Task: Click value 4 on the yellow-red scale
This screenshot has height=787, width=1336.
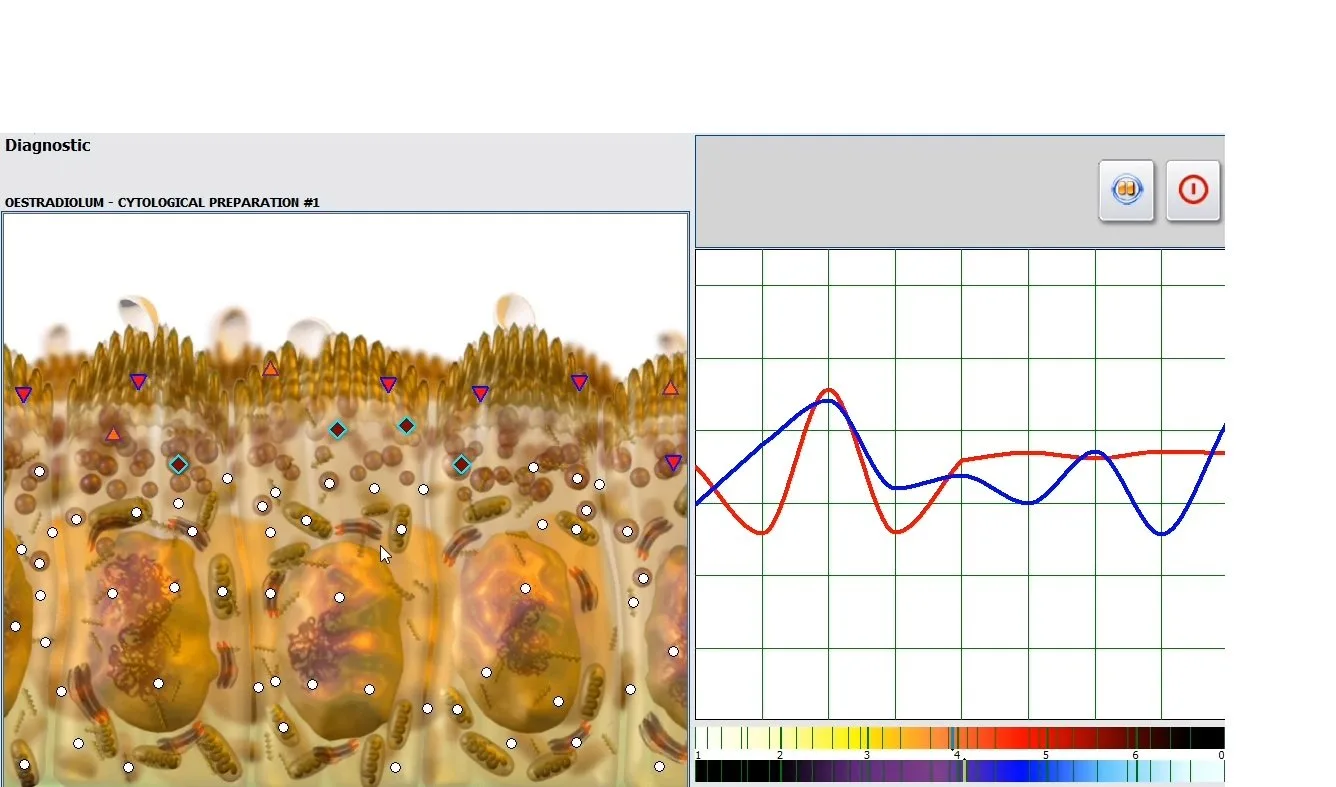Action: click(956, 755)
